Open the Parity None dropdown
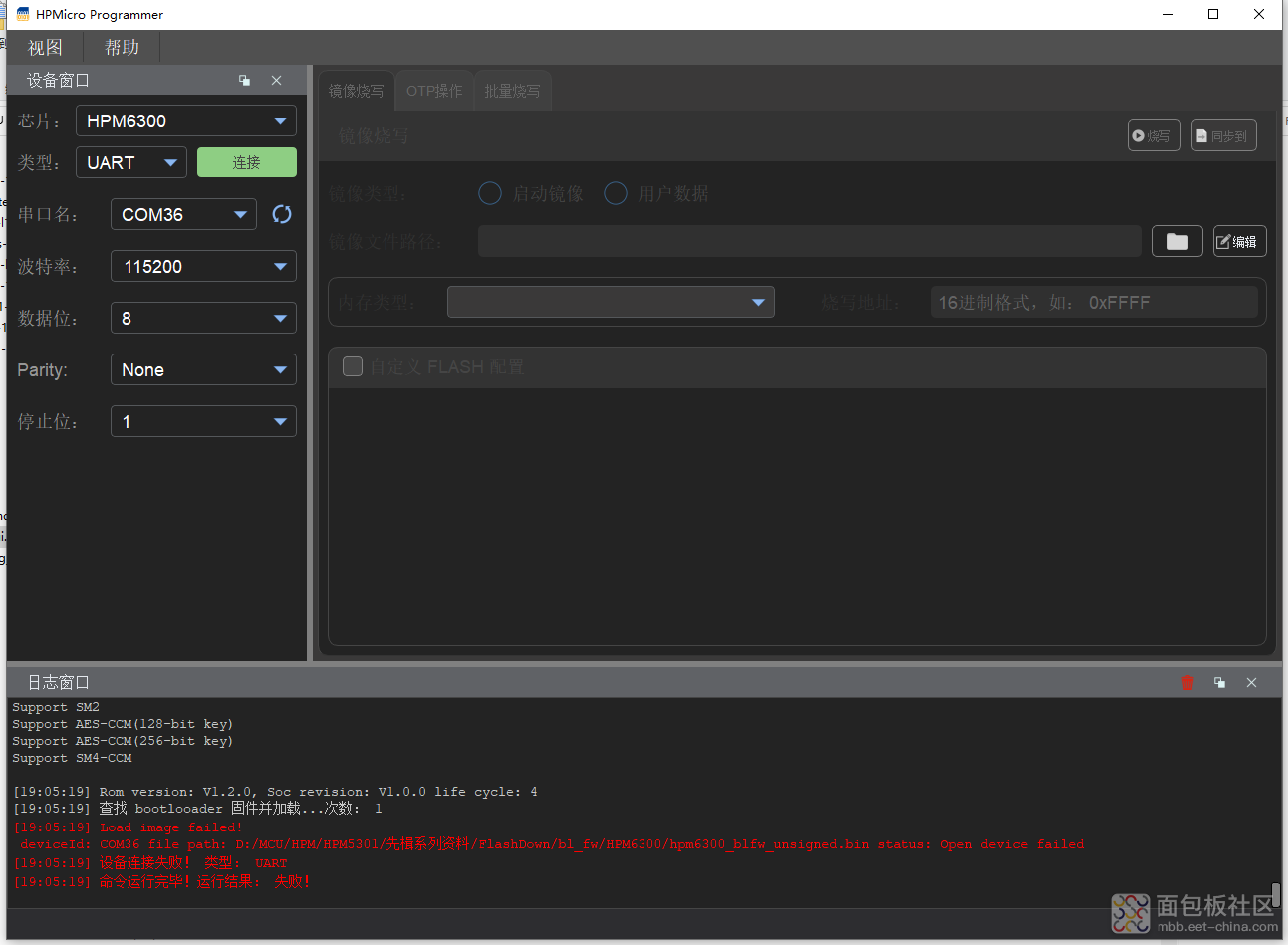 coord(203,369)
